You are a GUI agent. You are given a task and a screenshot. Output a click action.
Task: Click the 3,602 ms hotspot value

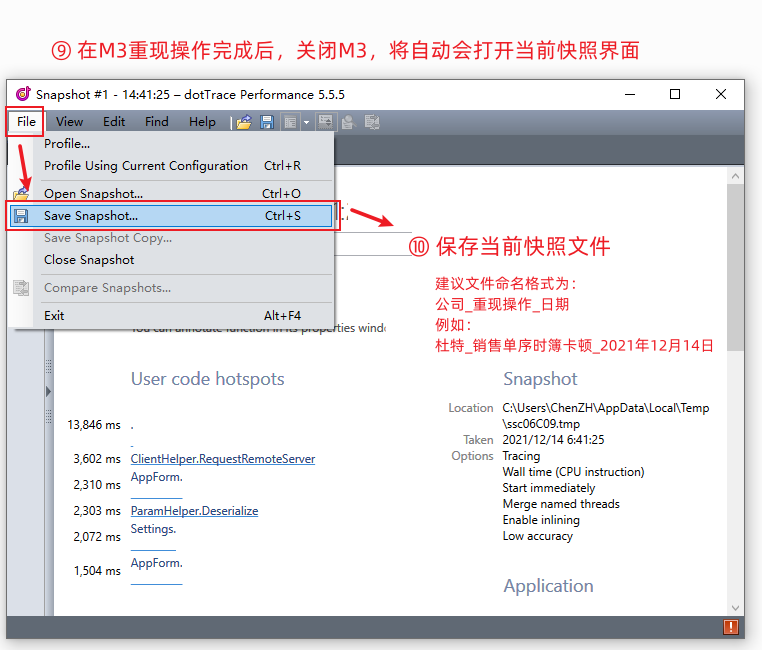(97, 459)
